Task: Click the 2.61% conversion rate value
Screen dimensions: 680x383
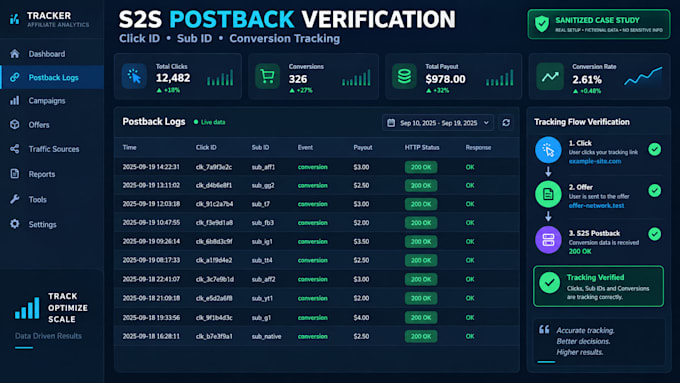Action: click(x=587, y=80)
